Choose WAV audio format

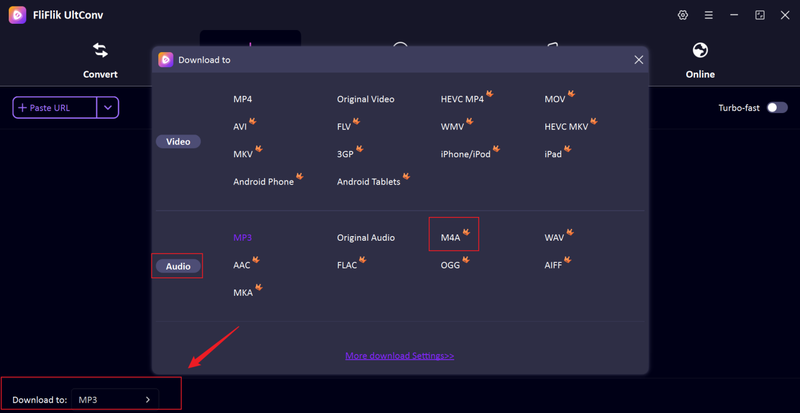pyautogui.click(x=554, y=237)
